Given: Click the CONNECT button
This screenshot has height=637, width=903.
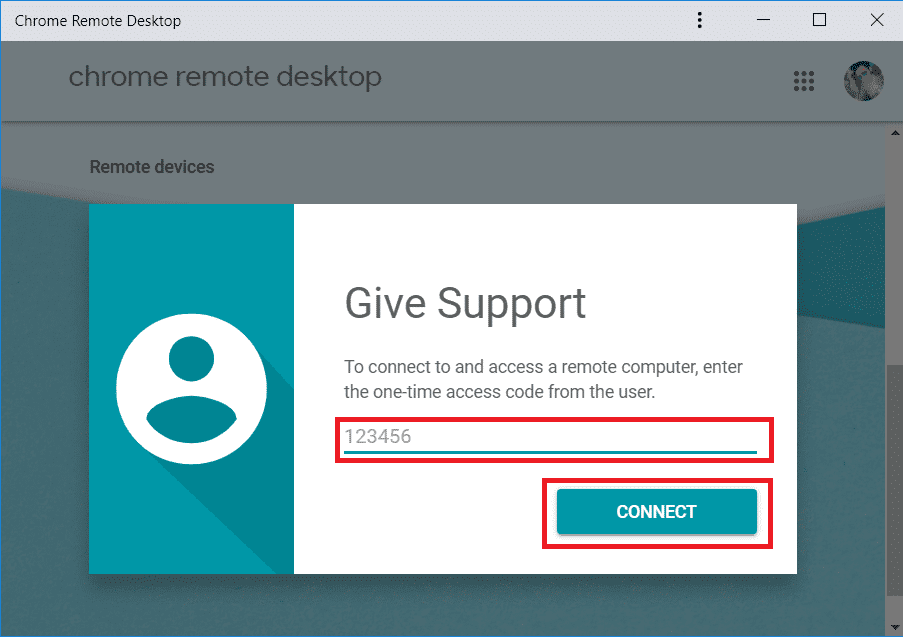Looking at the screenshot, I should pos(657,511).
